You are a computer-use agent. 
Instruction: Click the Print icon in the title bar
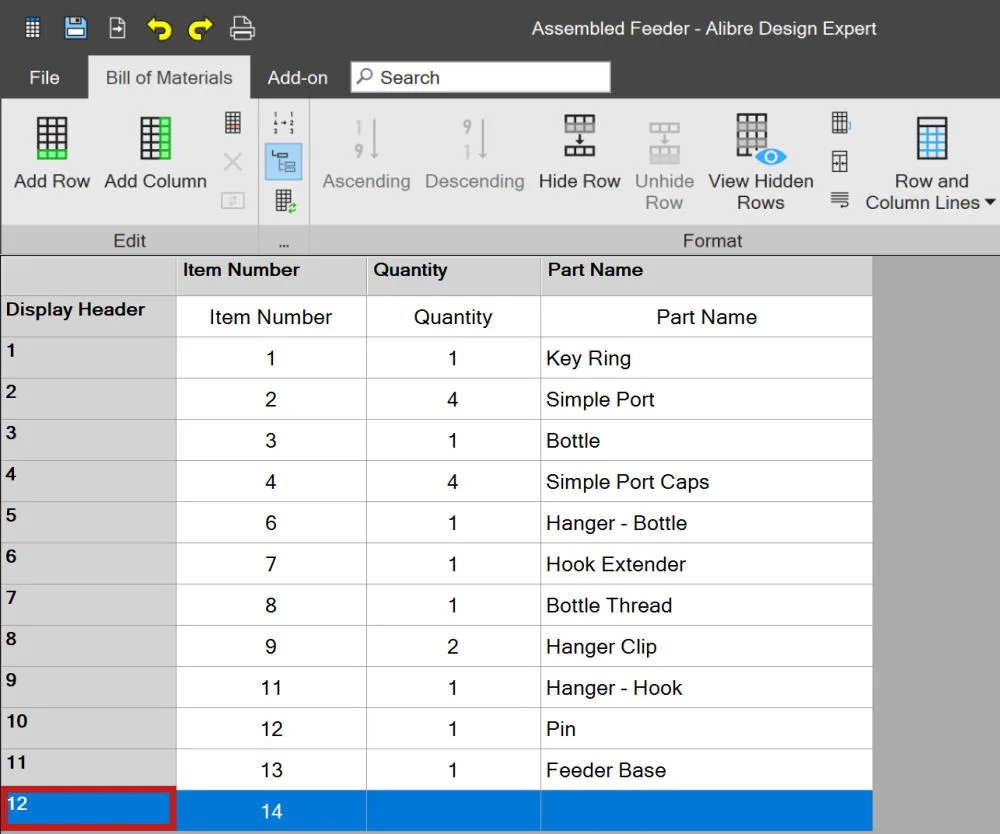(242, 29)
